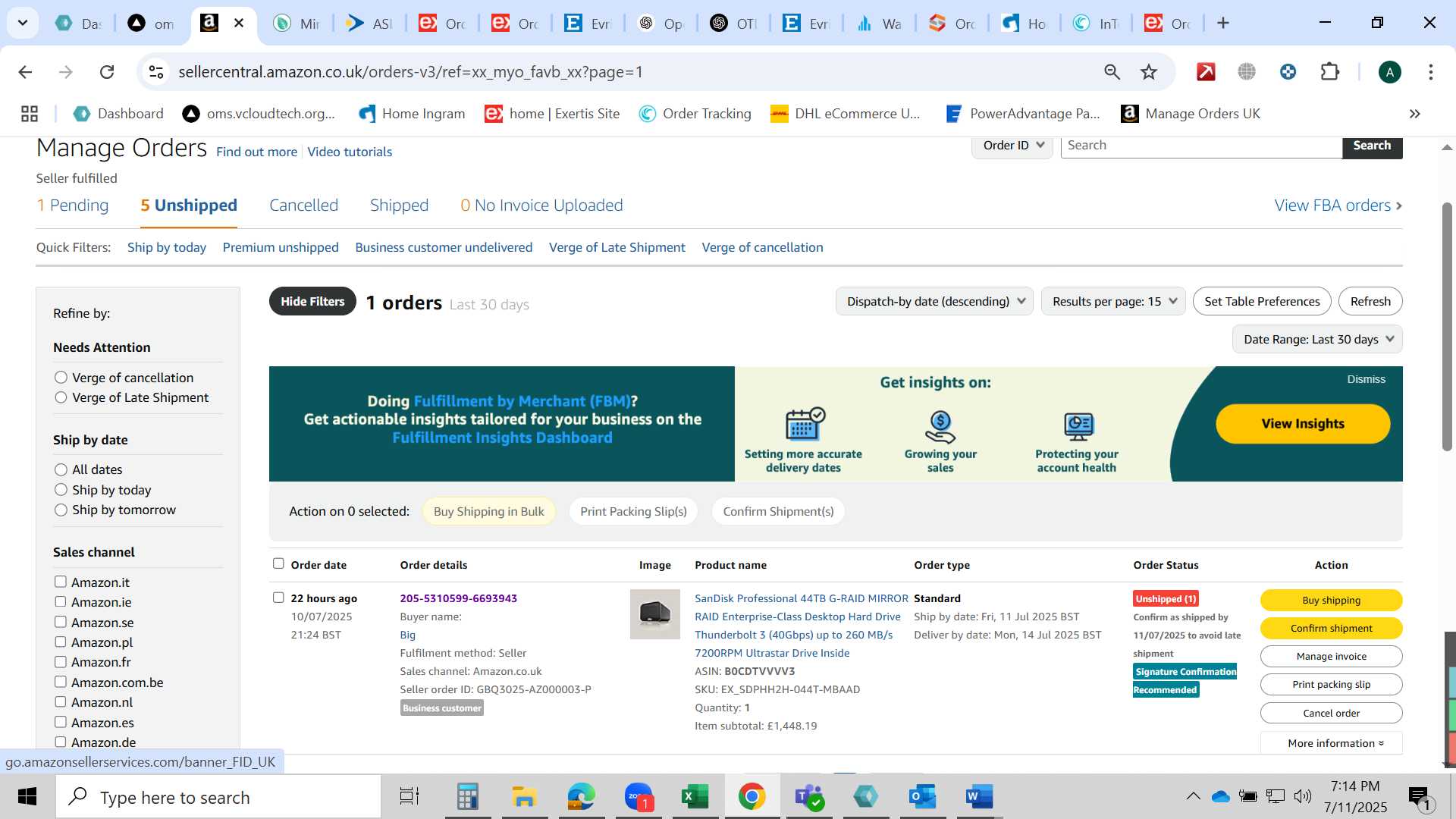Open the tab search dropdown arrow
Viewport: 1456px width, 819px height.
pyautogui.click(x=23, y=23)
